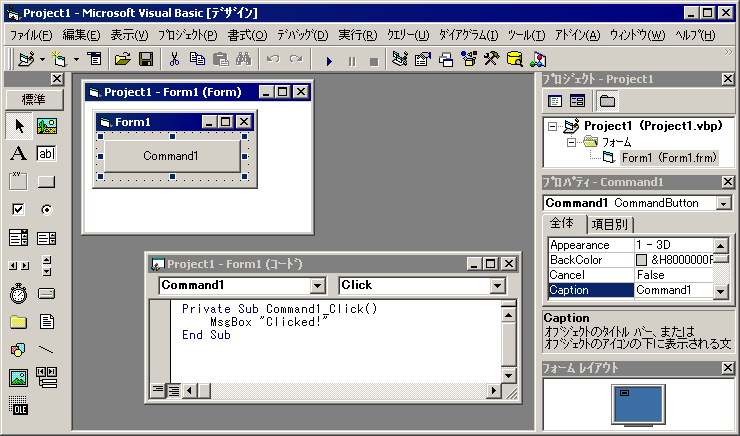Select the DirListBox folder tool in the toolbox
Screen dimensions: 740x436
tap(19, 322)
